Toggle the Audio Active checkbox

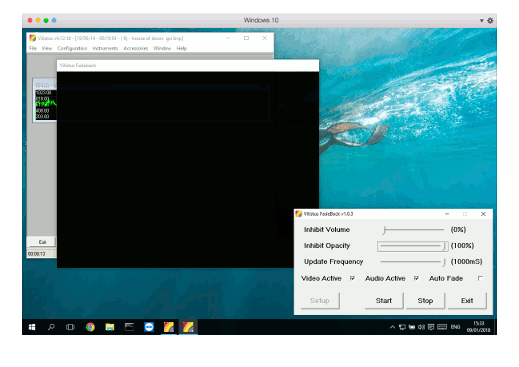click(x=416, y=278)
